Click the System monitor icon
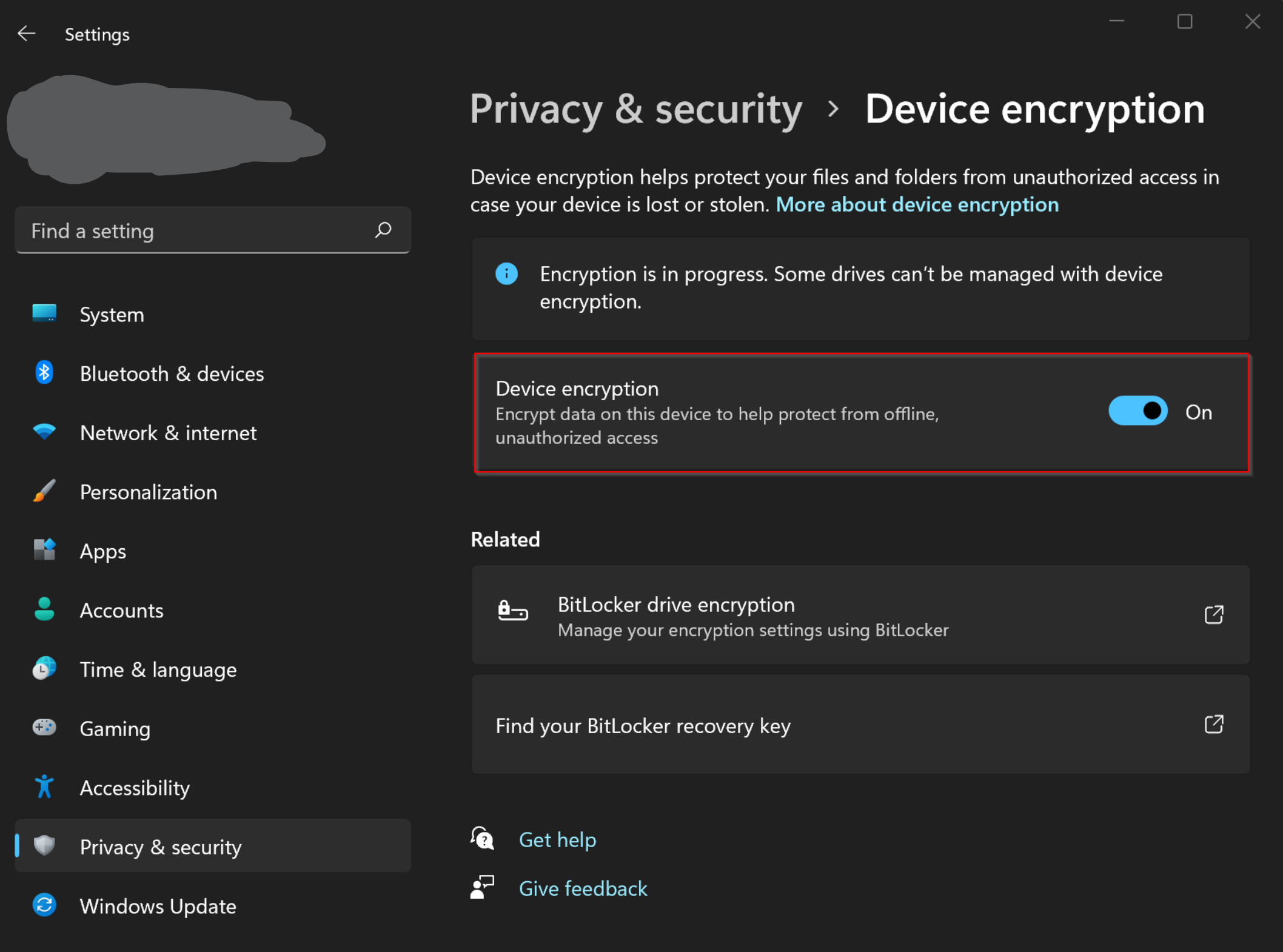This screenshot has height=952, width=1283. point(44,313)
